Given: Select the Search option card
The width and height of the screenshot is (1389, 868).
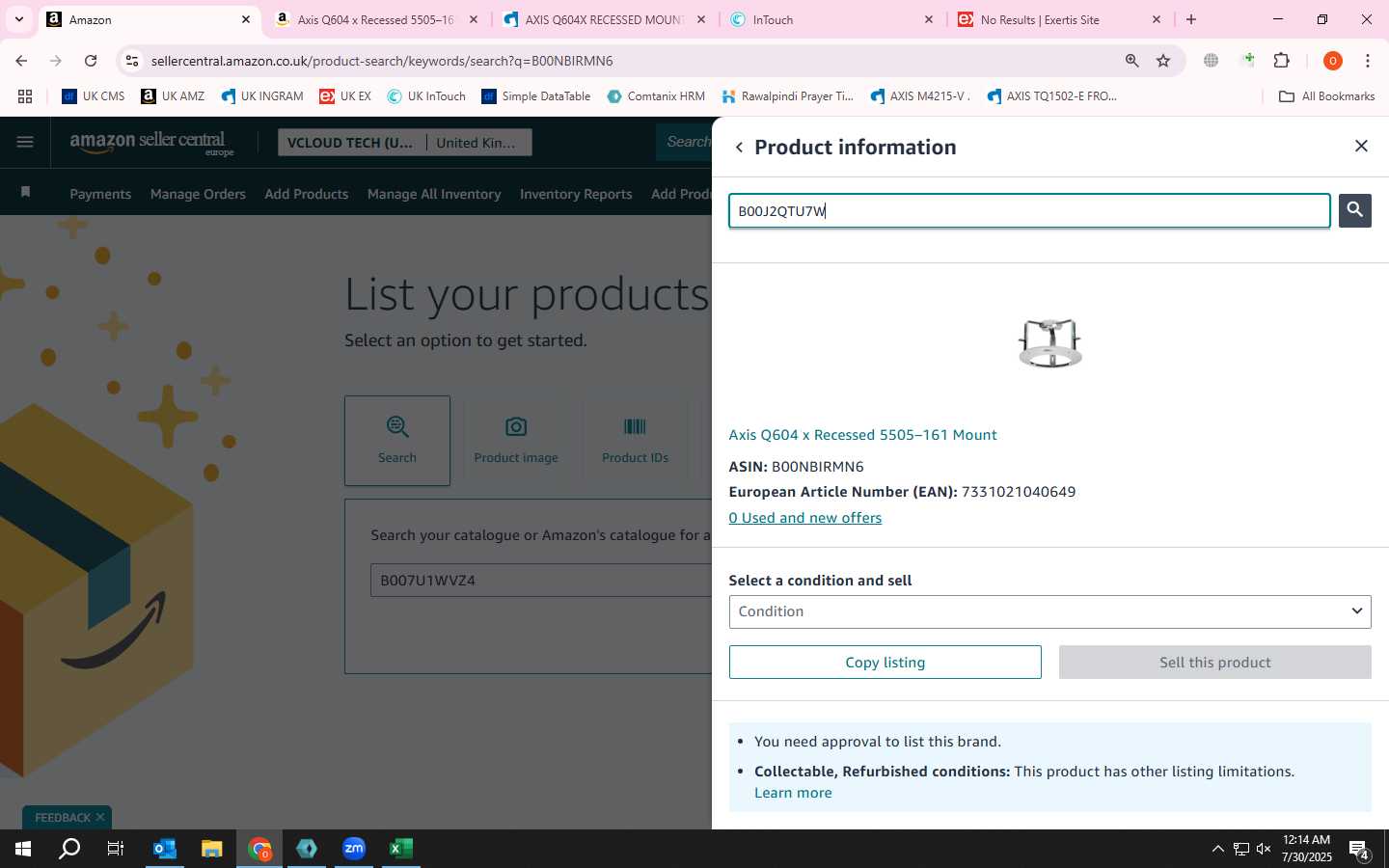Looking at the screenshot, I should point(397,440).
